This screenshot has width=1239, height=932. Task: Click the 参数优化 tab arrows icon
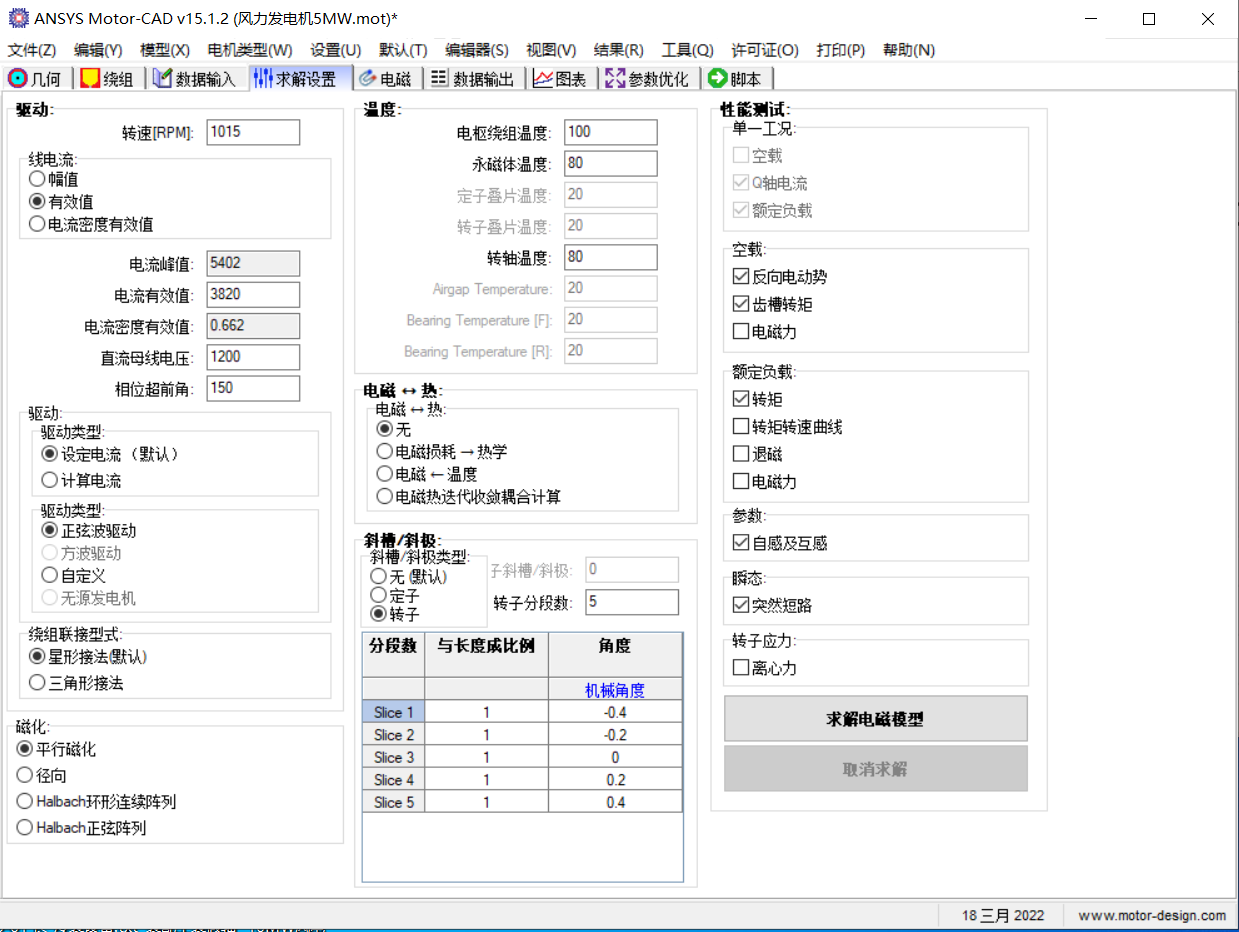pyautogui.click(x=615, y=79)
